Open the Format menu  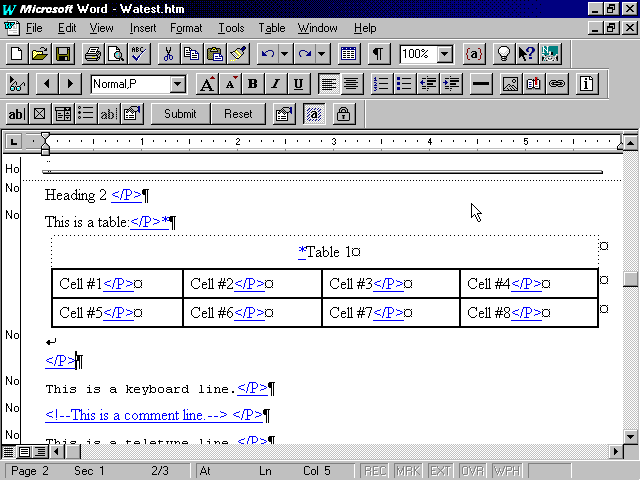click(x=186, y=28)
